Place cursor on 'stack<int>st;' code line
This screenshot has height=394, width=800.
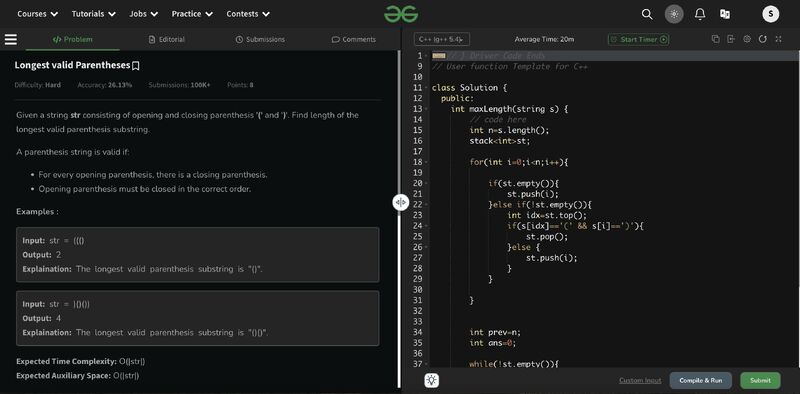499,141
